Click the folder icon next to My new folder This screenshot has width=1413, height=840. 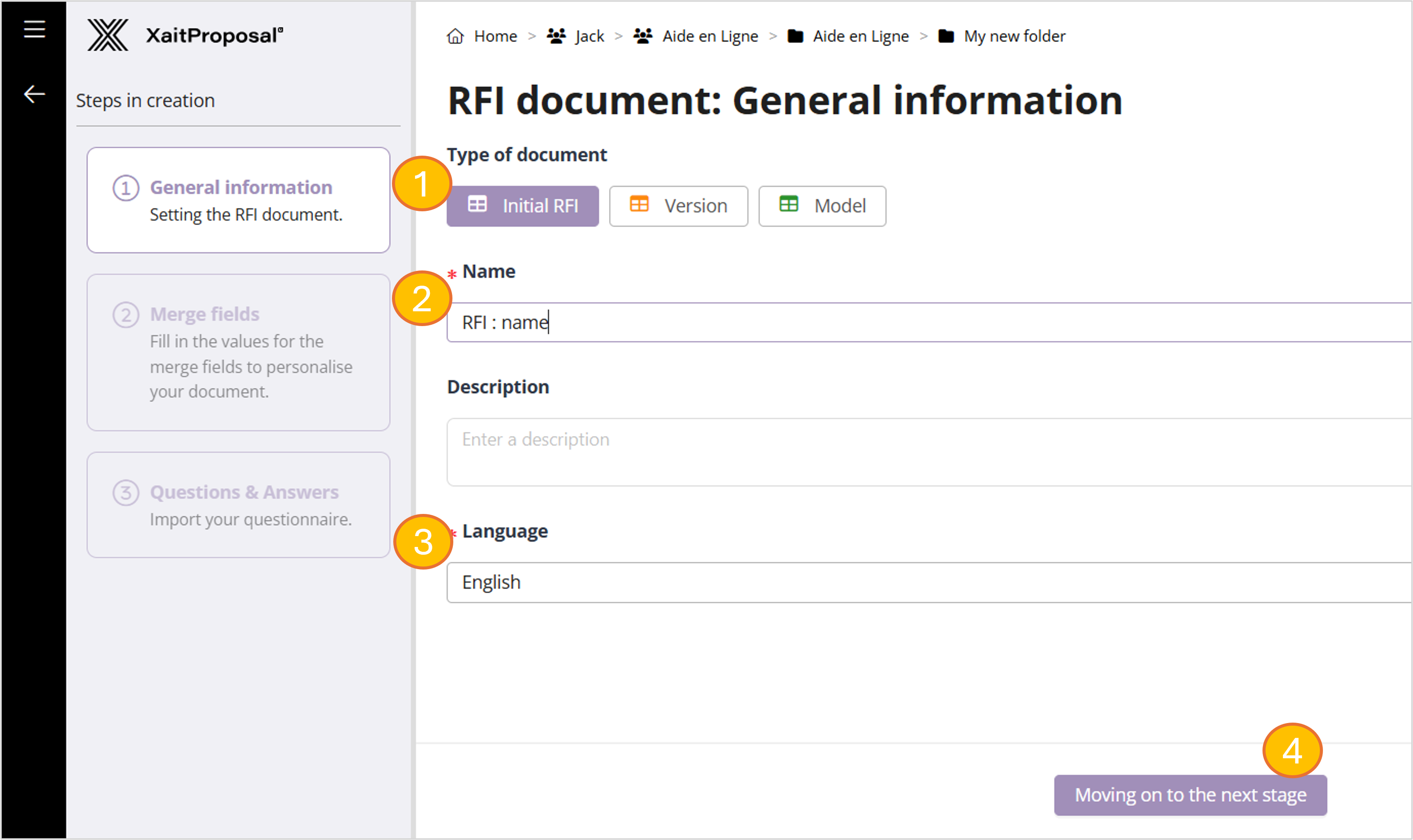[x=945, y=36]
